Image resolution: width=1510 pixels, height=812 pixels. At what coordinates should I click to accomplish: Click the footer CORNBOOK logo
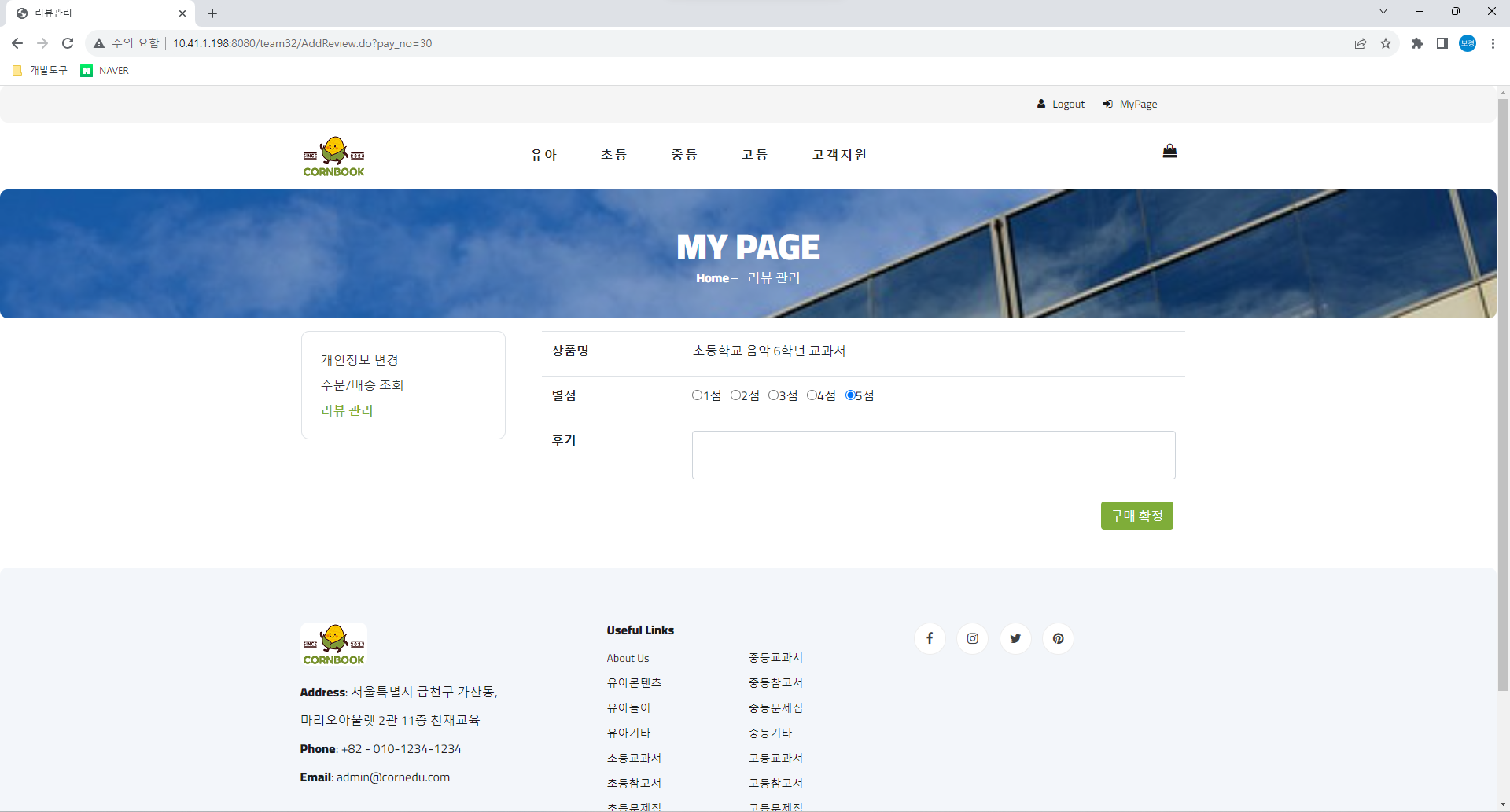334,645
